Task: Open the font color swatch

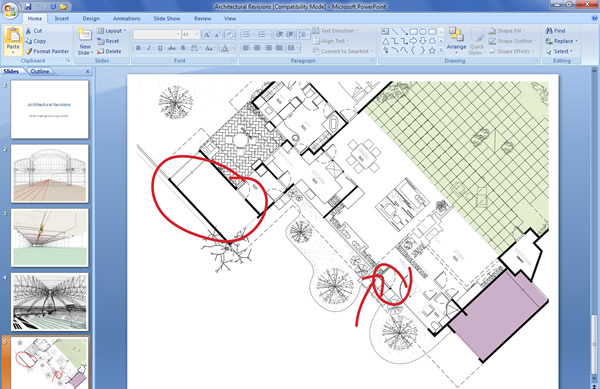Action: [225, 48]
